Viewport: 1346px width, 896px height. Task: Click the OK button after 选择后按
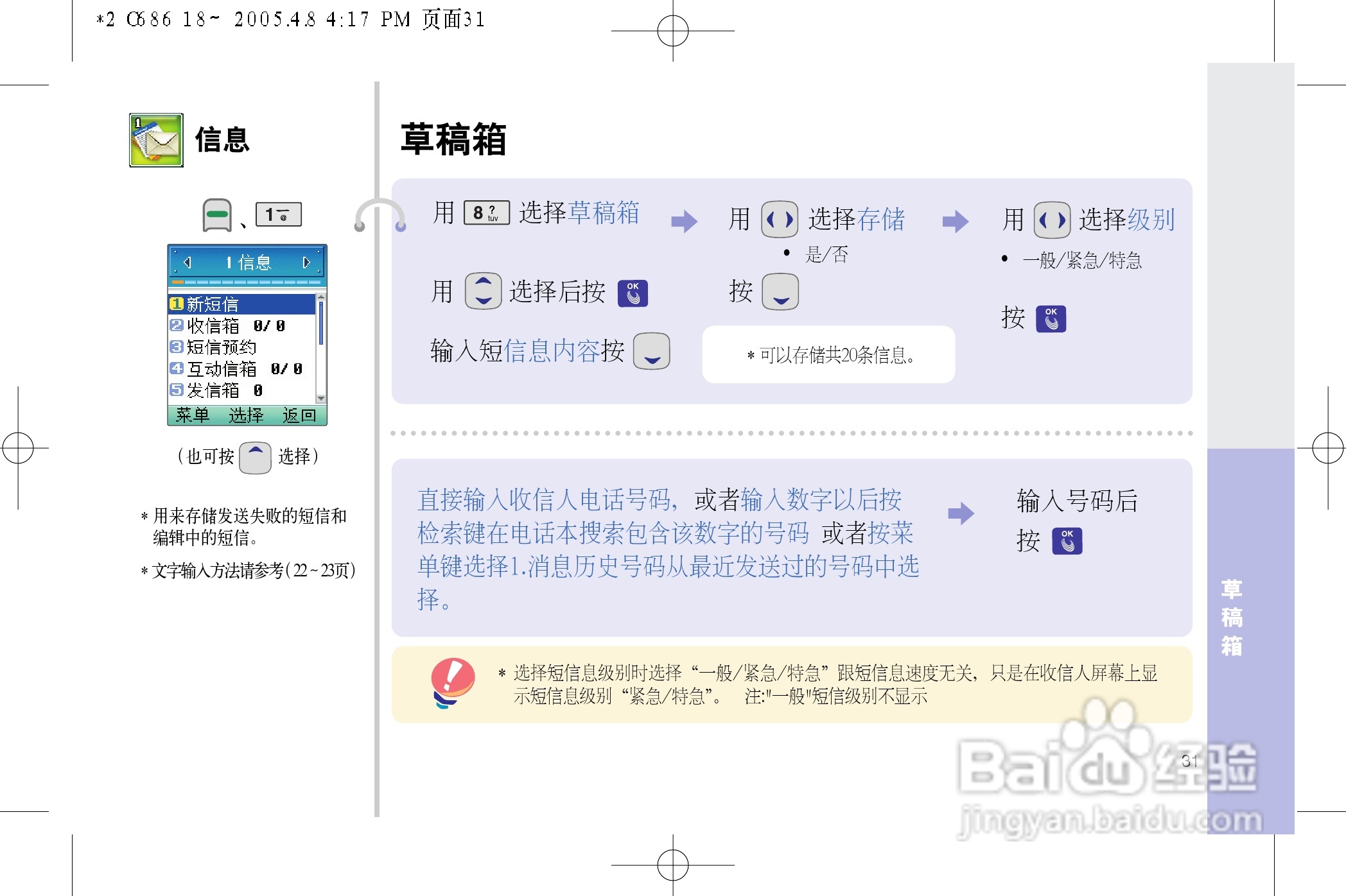[x=633, y=293]
